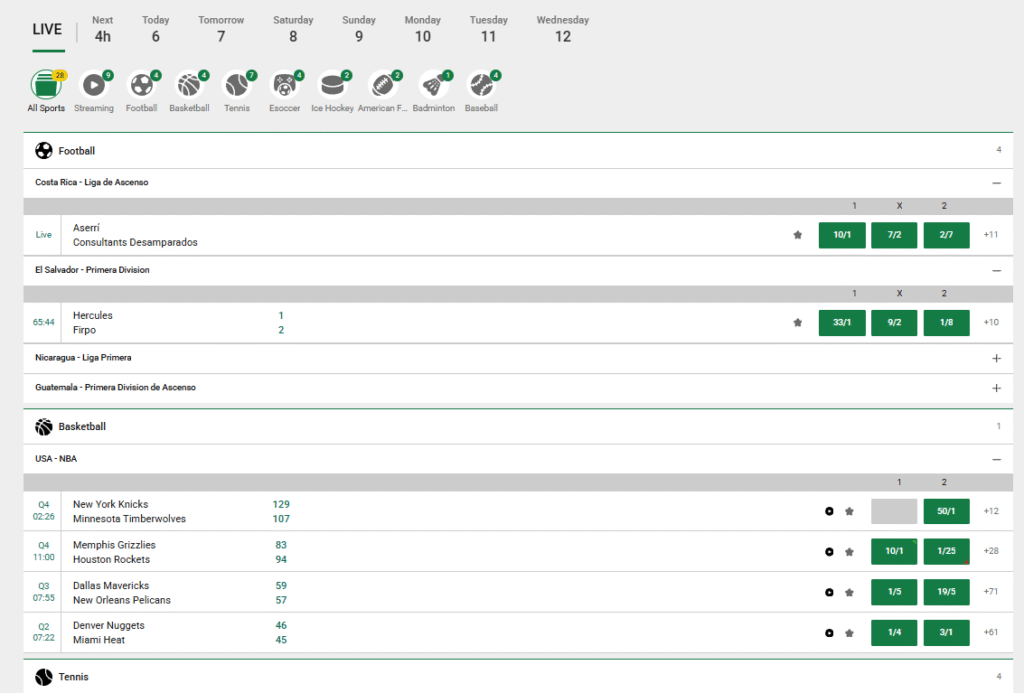Open +71 more markets for Dallas Mavericks
Viewport: 1024px width, 693px height.
tap(991, 592)
